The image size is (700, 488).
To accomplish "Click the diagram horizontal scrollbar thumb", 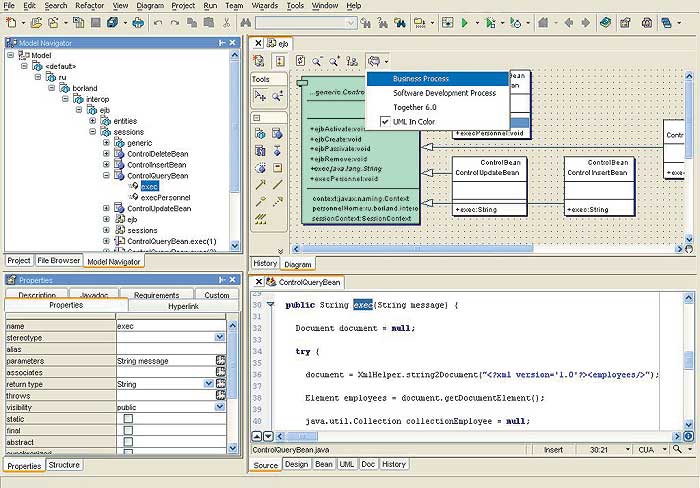I will pyautogui.click(x=417, y=249).
